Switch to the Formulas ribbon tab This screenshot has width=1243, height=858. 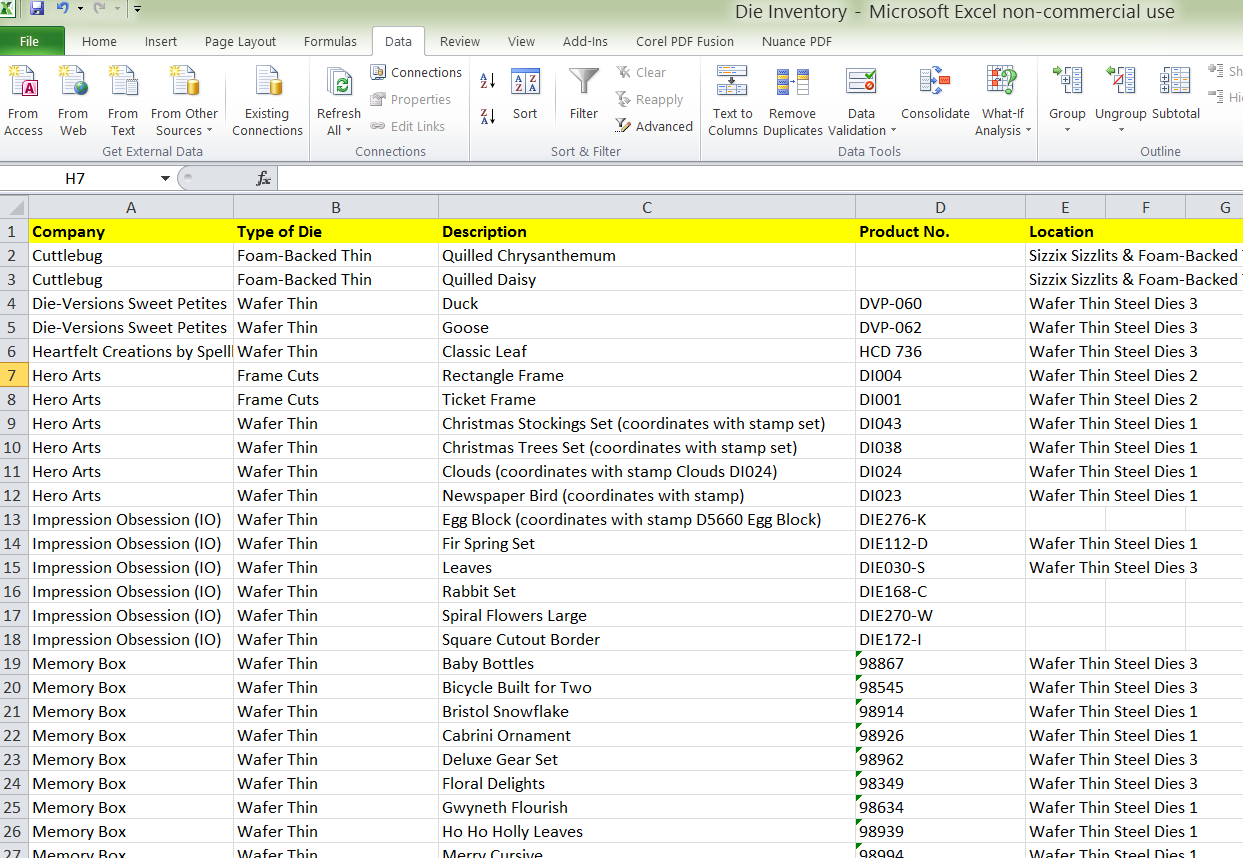(330, 41)
